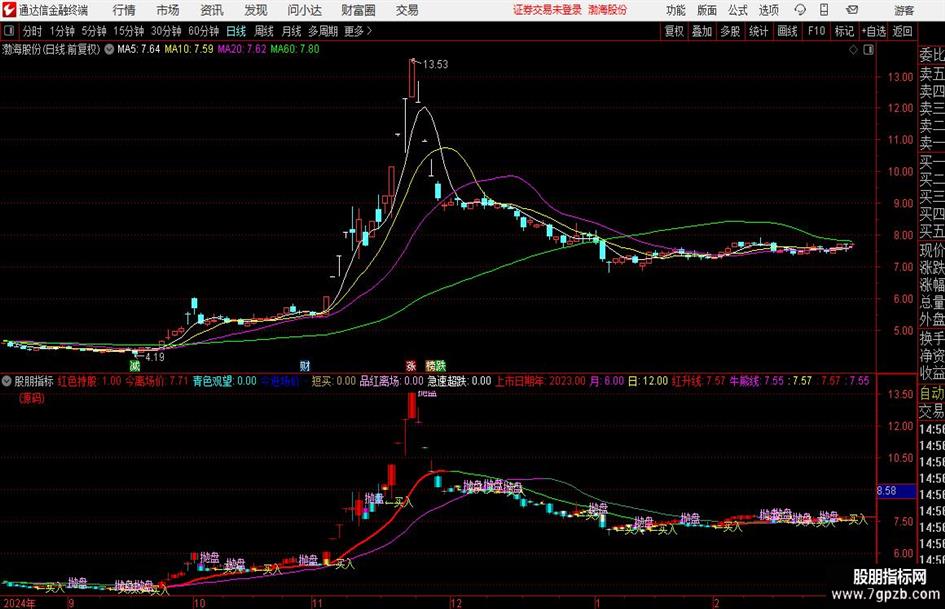Click the 证券交易未登录 login link

point(547,10)
